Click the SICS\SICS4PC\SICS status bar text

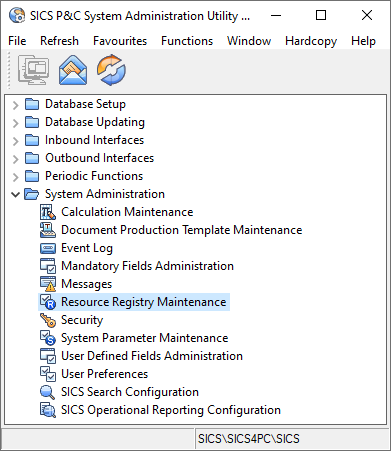[x=249, y=439]
